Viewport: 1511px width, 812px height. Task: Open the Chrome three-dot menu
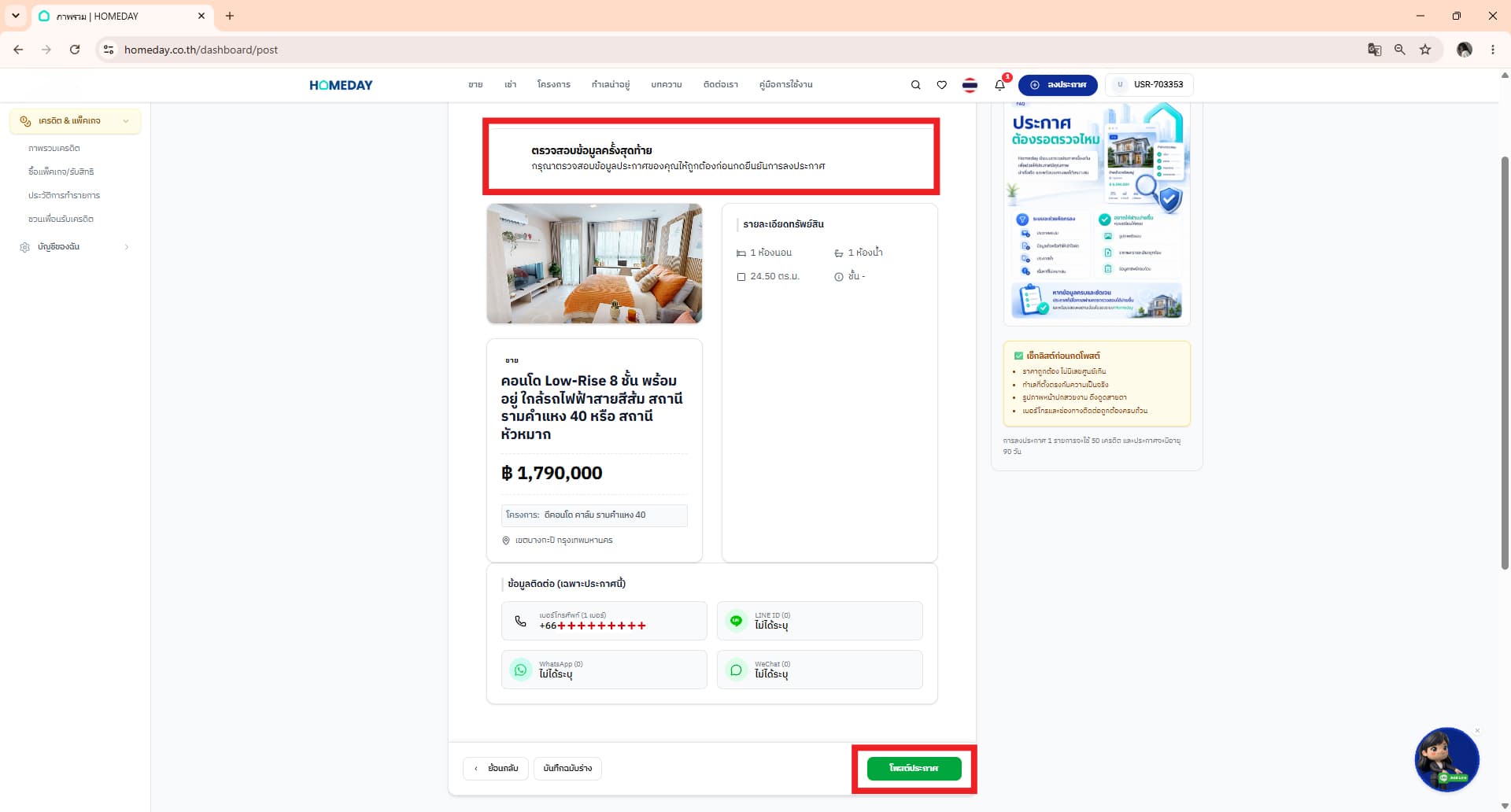click(x=1493, y=50)
